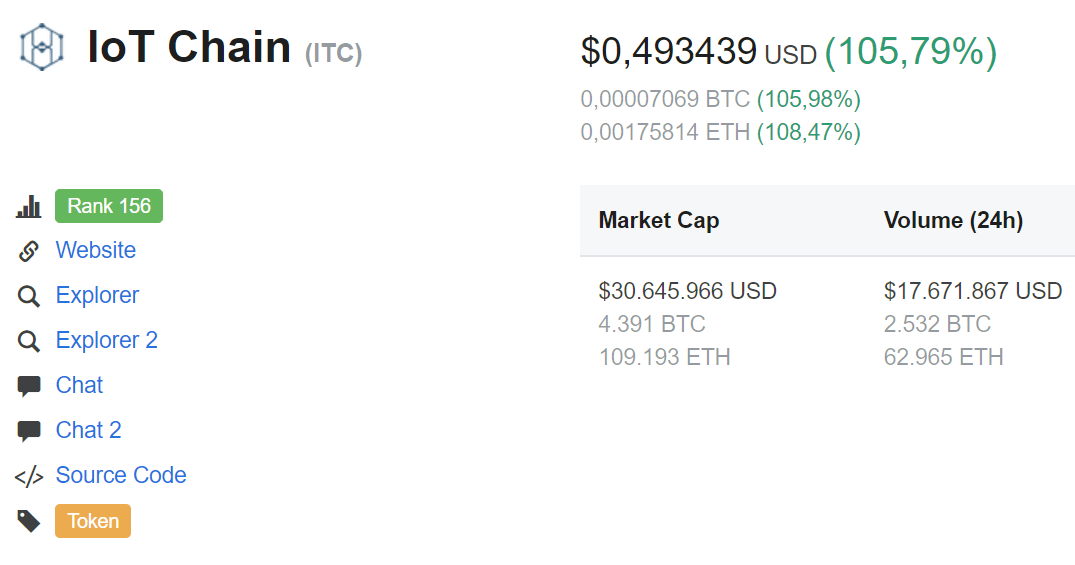
Task: Click the orange Token badge
Action: (x=93, y=521)
